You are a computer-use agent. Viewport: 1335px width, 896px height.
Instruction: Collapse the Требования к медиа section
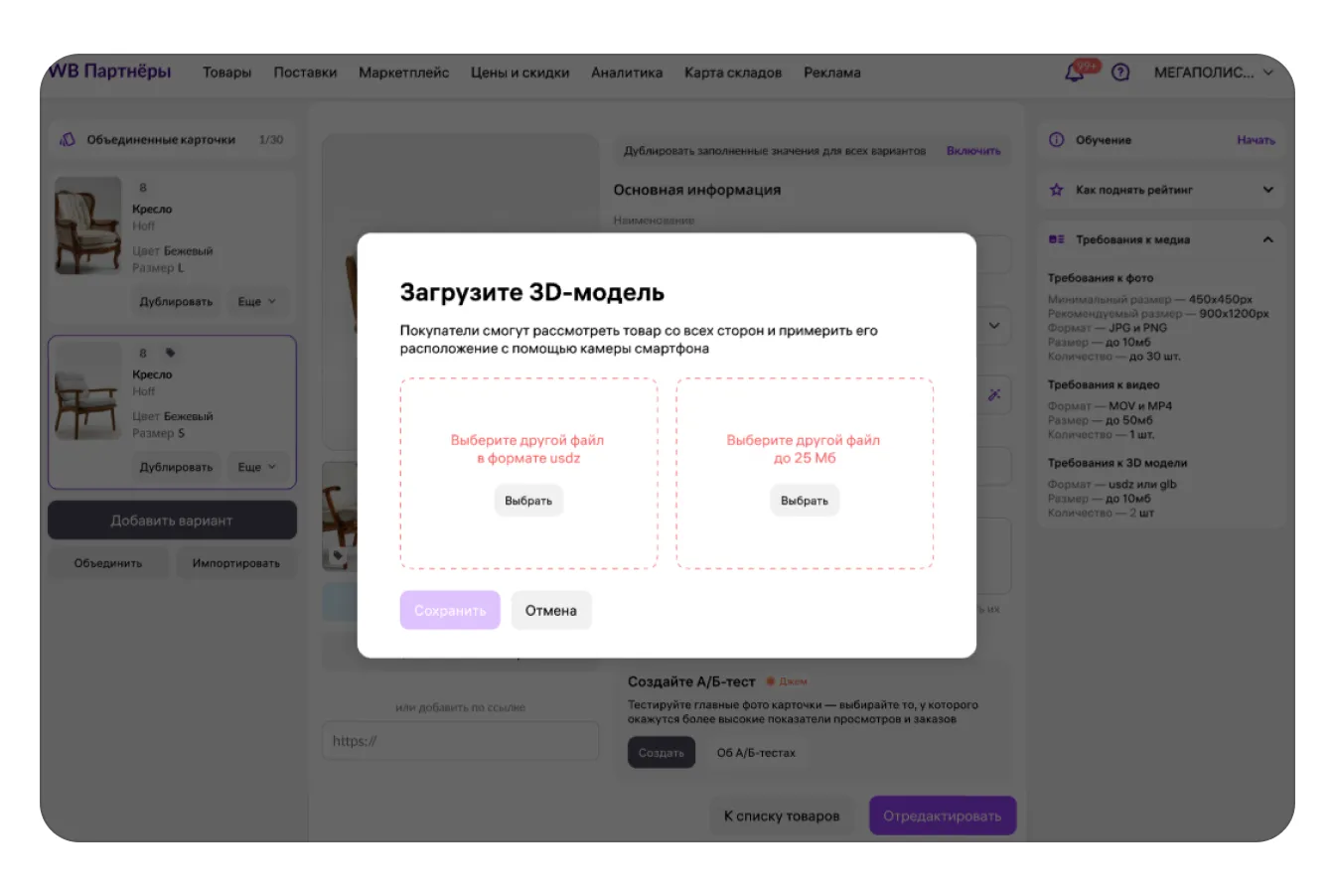click(1267, 239)
